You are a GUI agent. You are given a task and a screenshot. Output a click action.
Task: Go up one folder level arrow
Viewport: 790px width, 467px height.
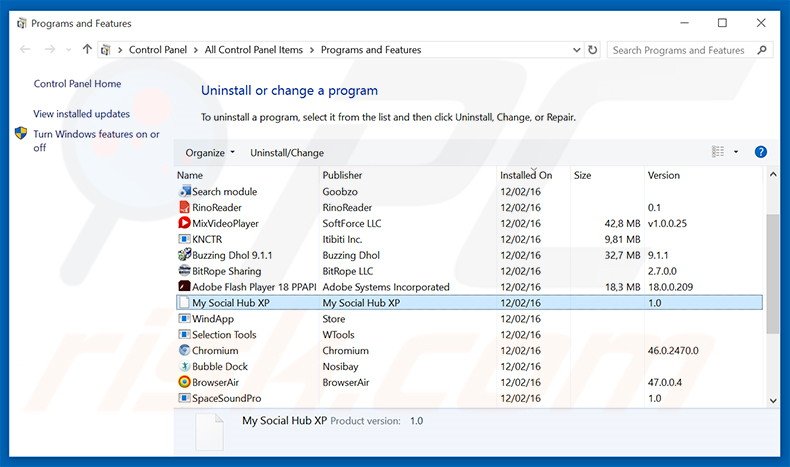coord(87,50)
